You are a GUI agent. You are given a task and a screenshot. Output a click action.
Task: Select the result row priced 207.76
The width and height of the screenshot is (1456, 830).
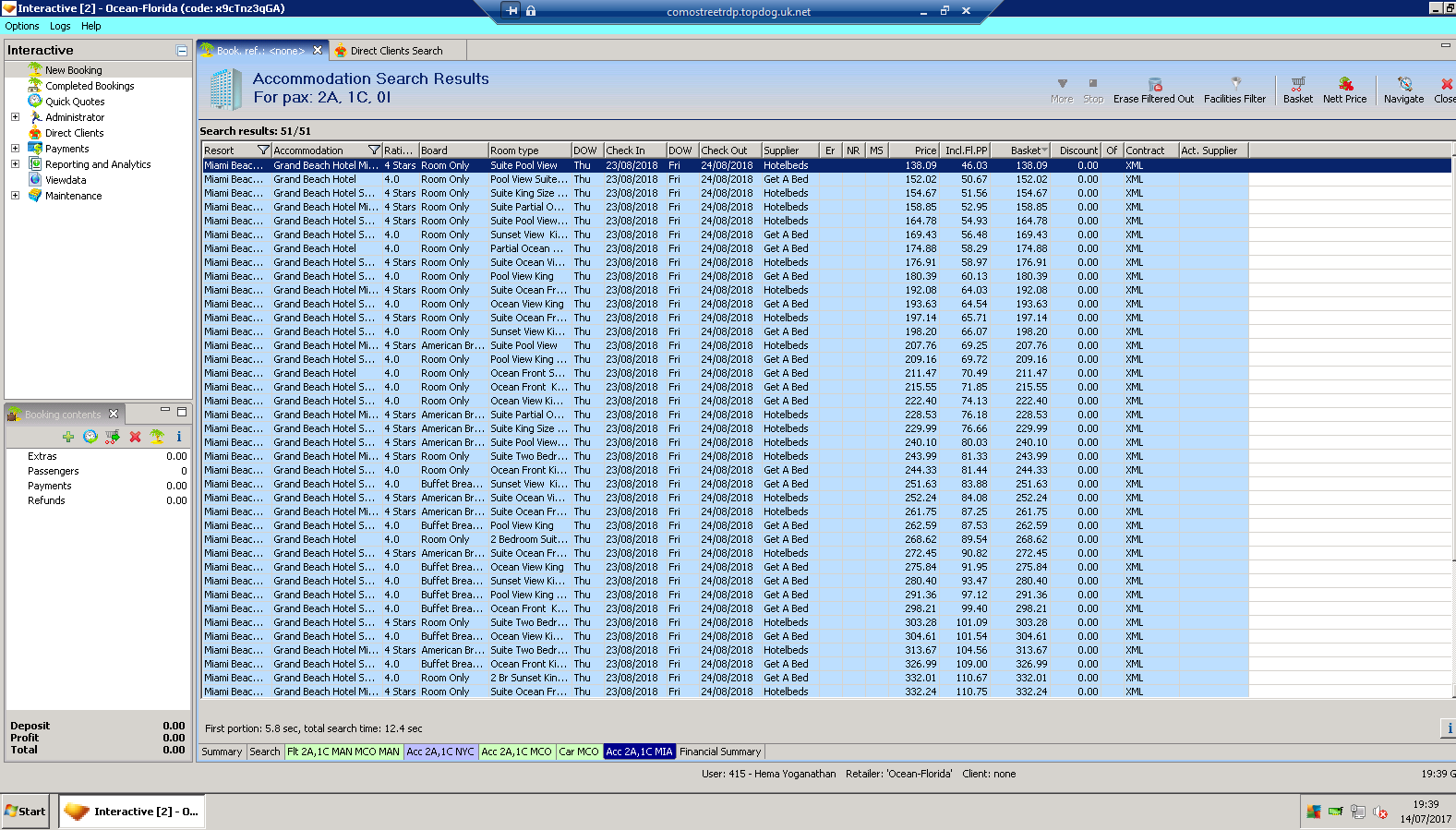click(x=725, y=345)
